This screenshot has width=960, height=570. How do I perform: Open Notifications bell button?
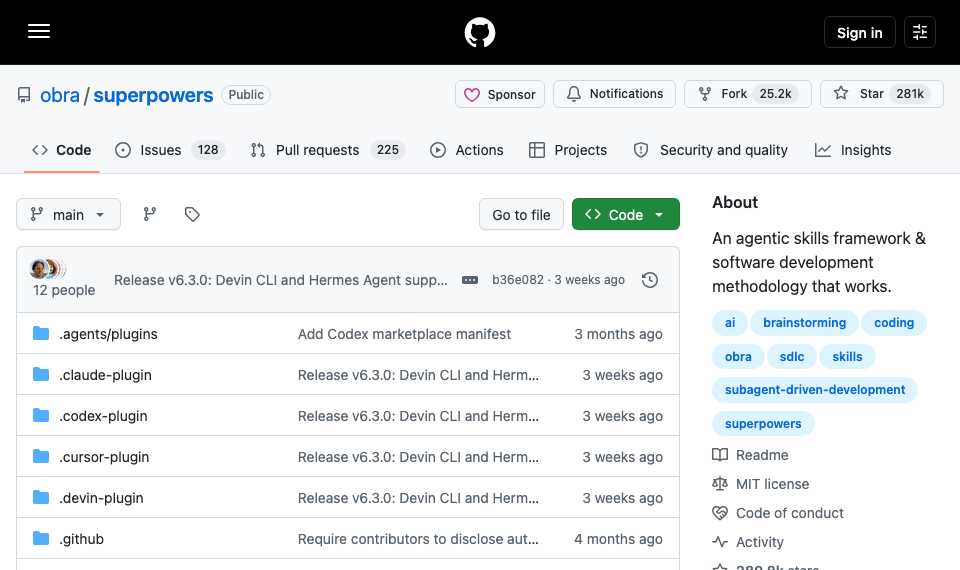614,94
